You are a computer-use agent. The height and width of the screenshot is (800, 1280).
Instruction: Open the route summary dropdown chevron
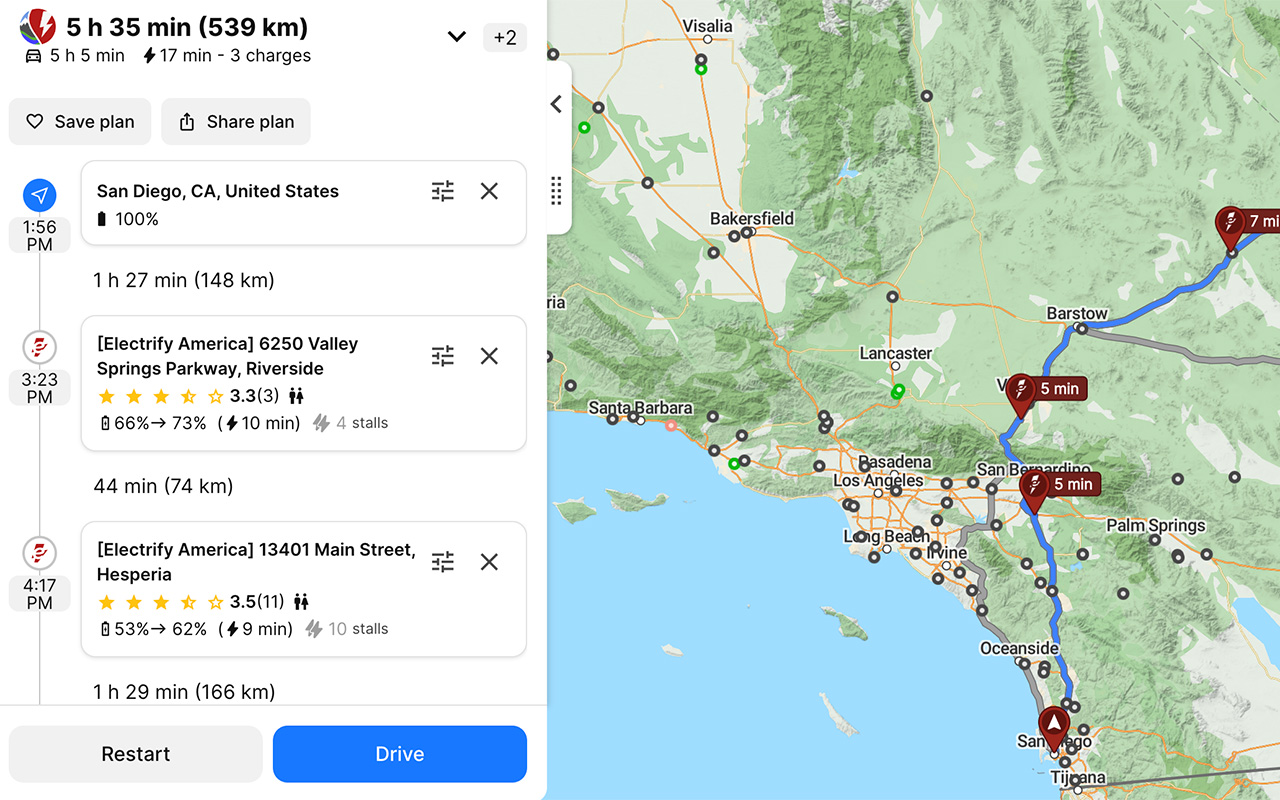point(456,36)
